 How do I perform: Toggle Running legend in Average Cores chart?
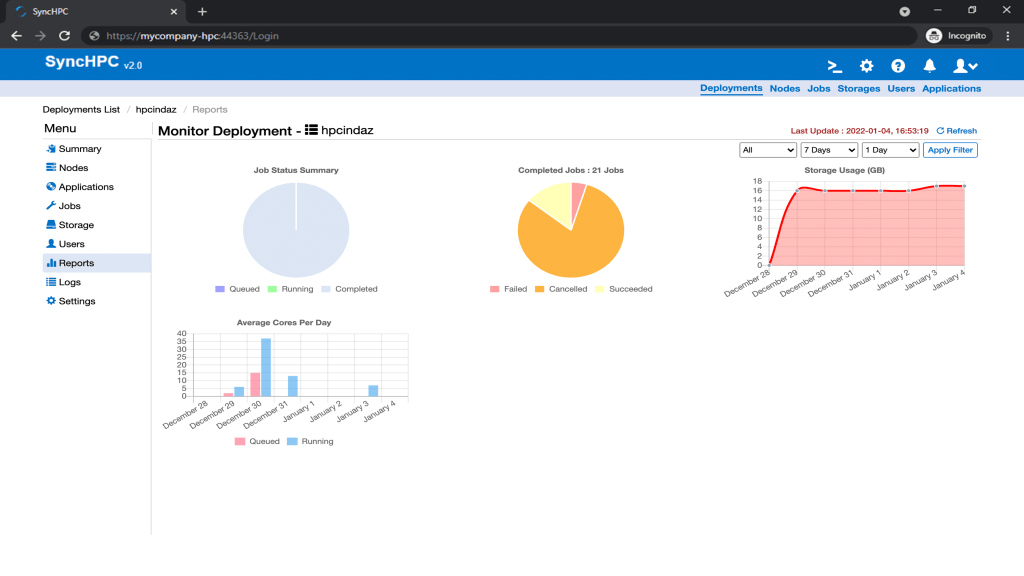pyautogui.click(x=310, y=441)
